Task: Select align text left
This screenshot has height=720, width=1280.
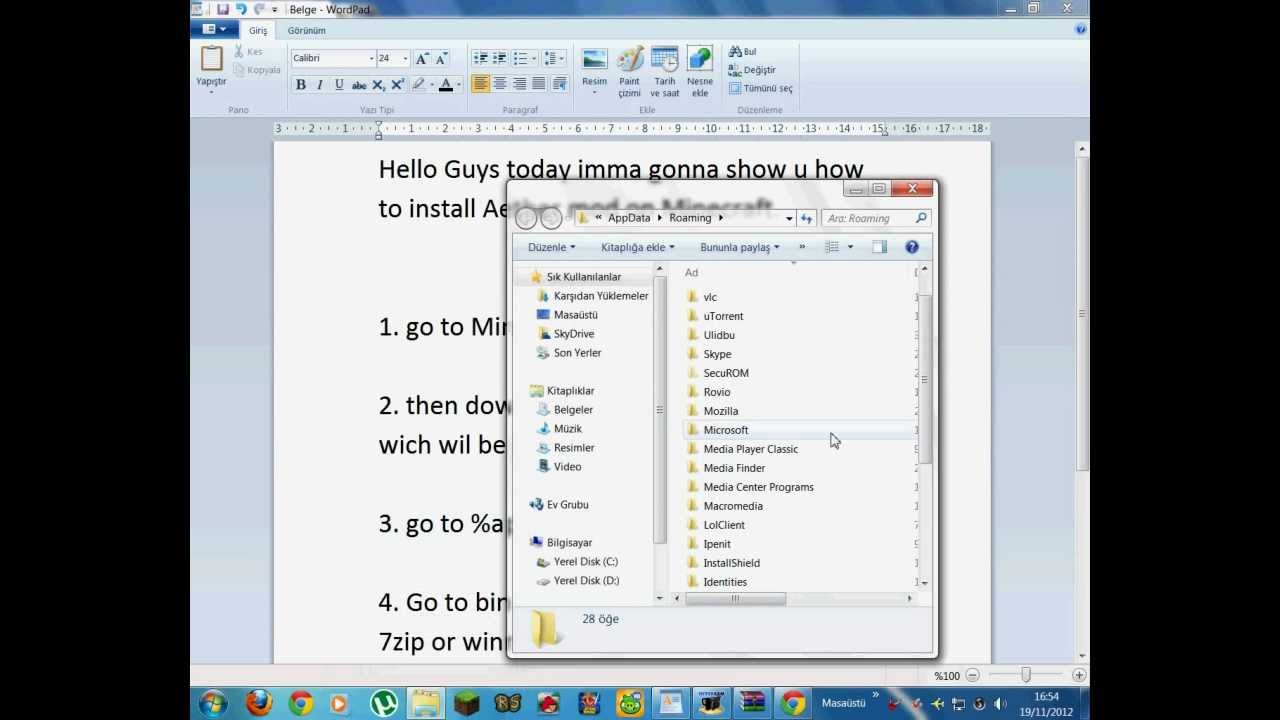Action: click(x=481, y=84)
